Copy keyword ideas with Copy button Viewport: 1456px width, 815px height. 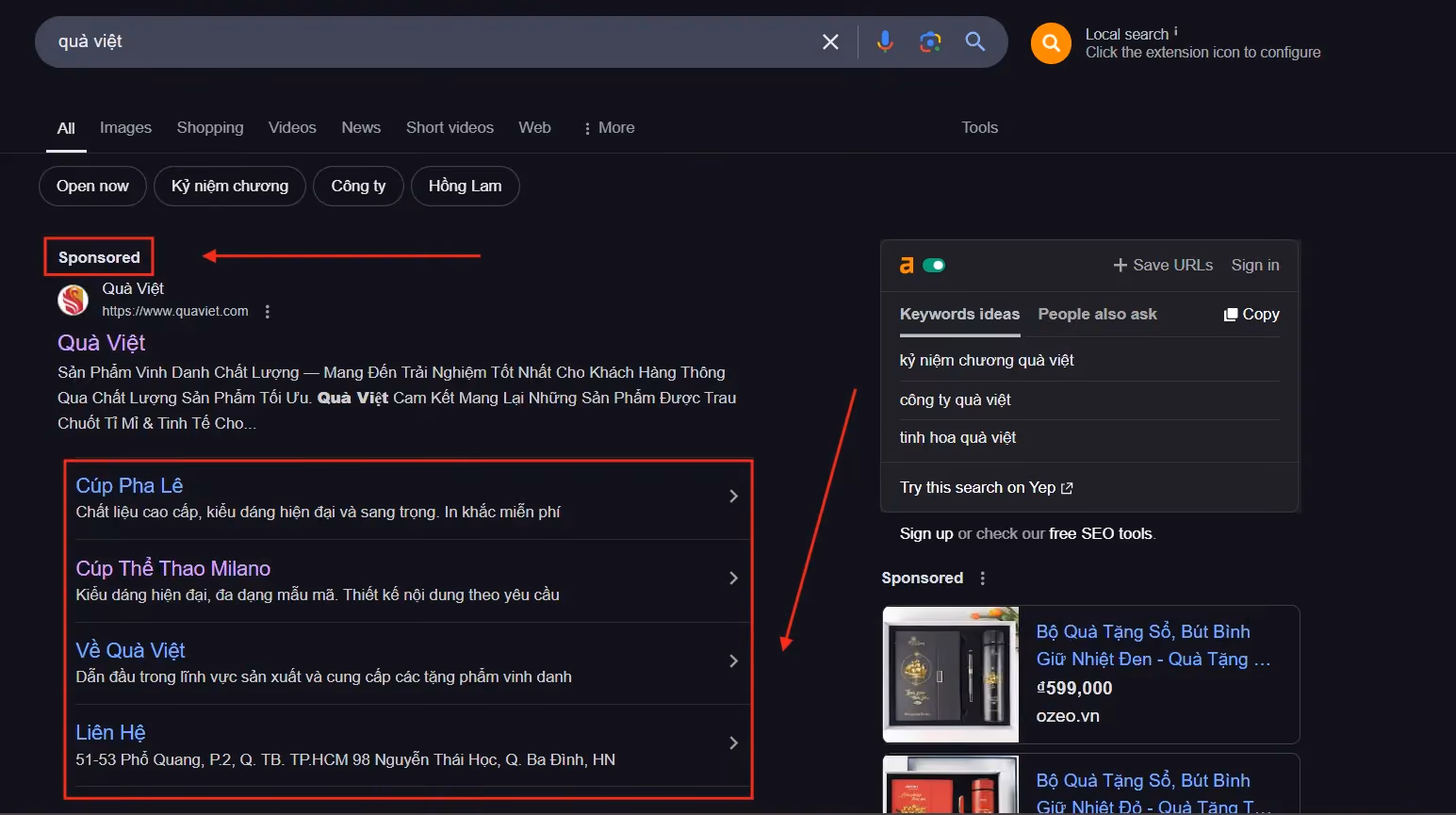point(1252,315)
